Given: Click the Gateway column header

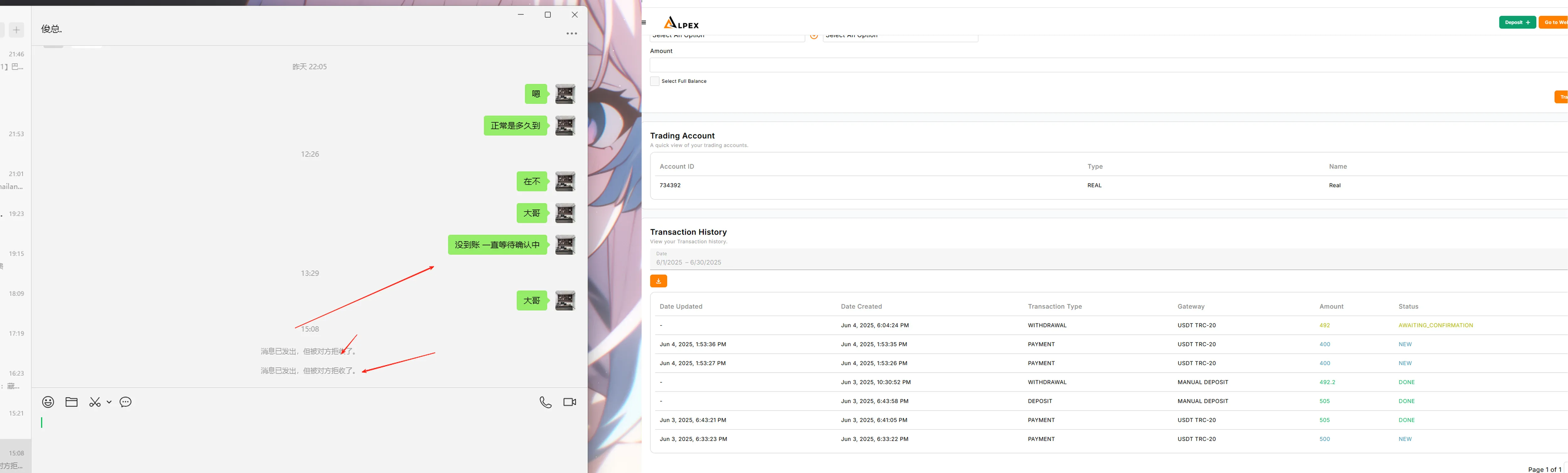Looking at the screenshot, I should (x=1191, y=306).
